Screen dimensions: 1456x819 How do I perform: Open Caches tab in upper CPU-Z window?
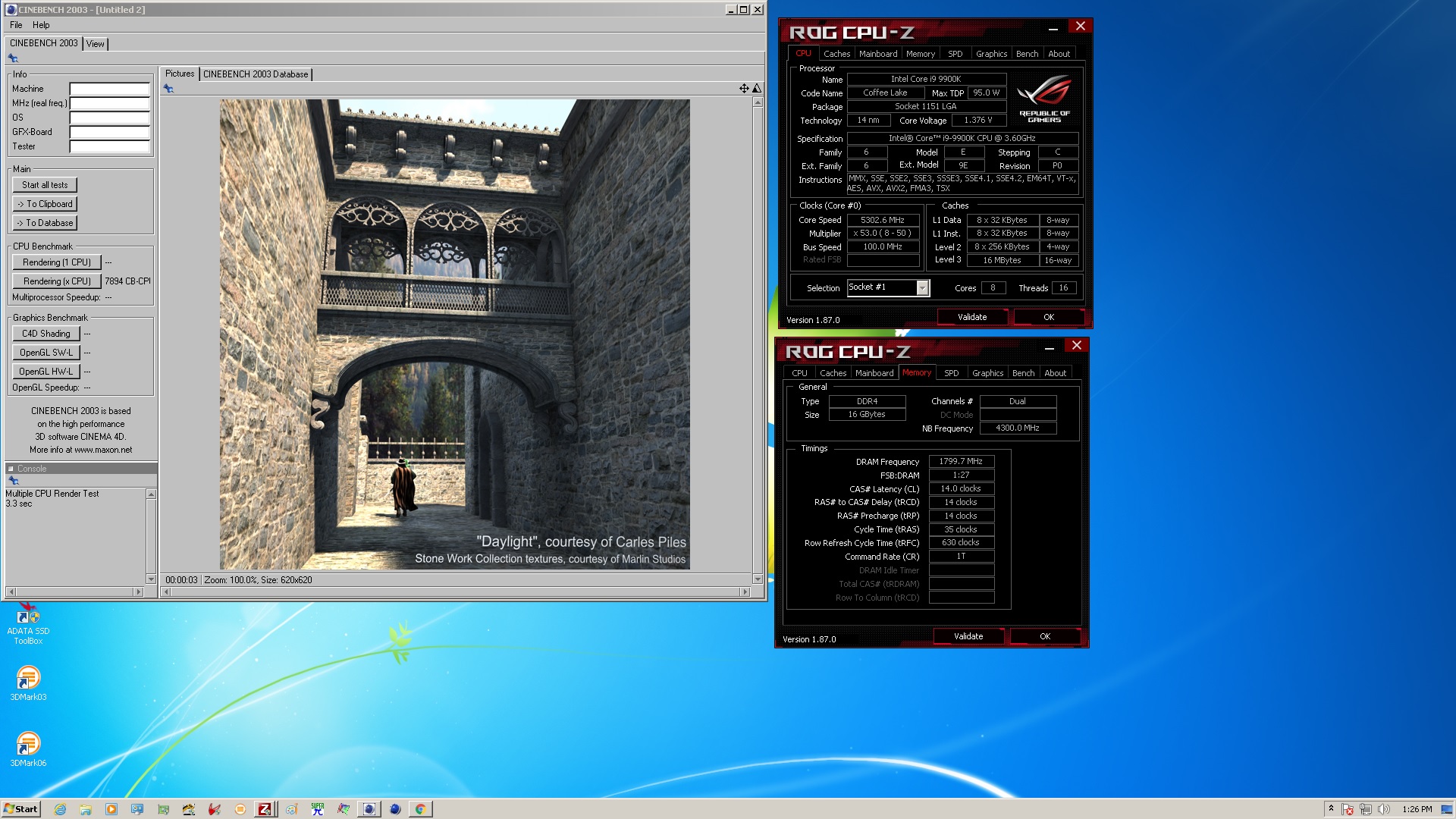pos(836,54)
